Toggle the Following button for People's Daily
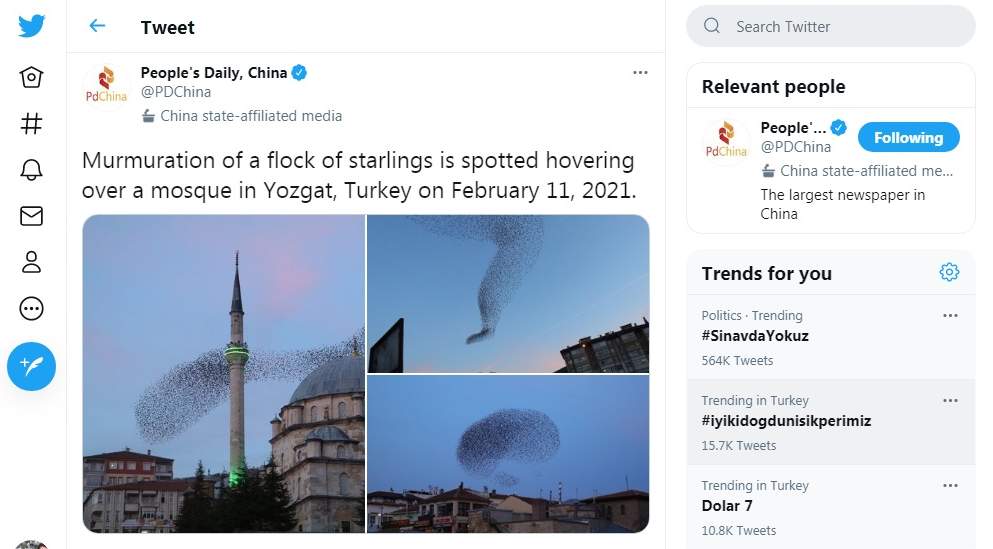This screenshot has width=993, height=549. pyautogui.click(x=908, y=137)
